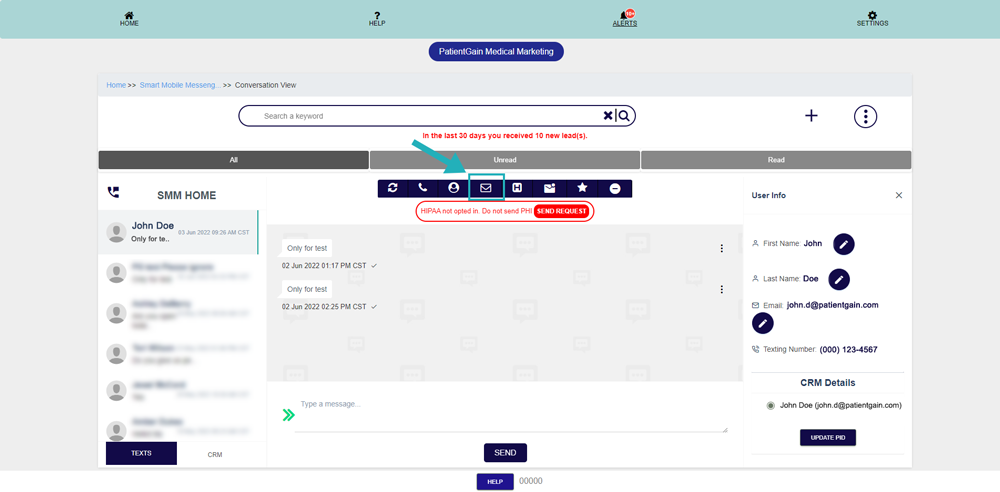Screen dimensions: 1000x492
Task: Open options for 01:17 PM message
Action: click(722, 248)
